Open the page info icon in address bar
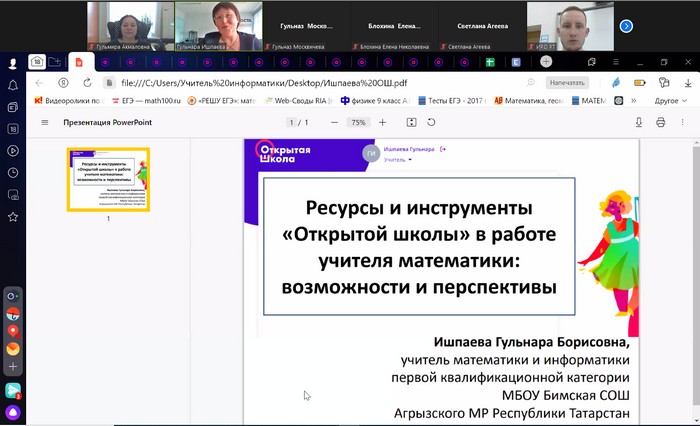Image resolution: width=700 pixels, height=426 pixels. (108, 83)
